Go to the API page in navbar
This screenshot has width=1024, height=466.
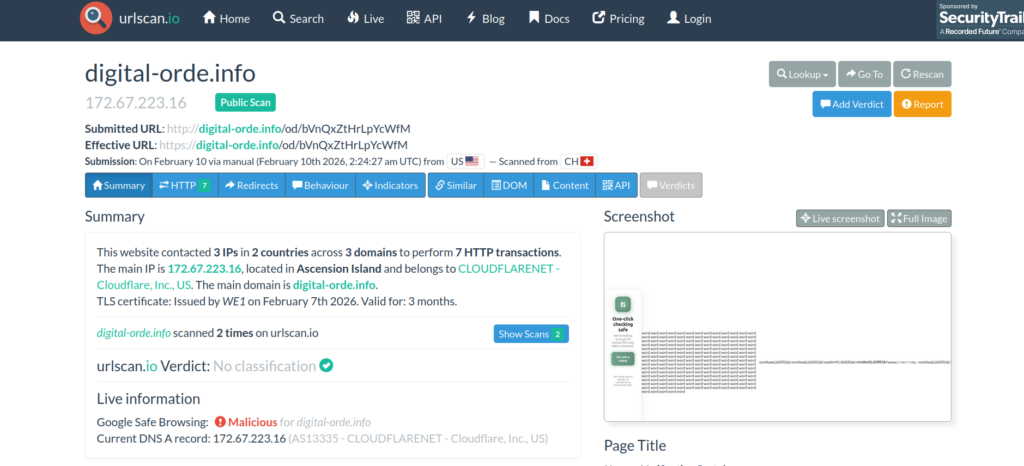(424, 18)
